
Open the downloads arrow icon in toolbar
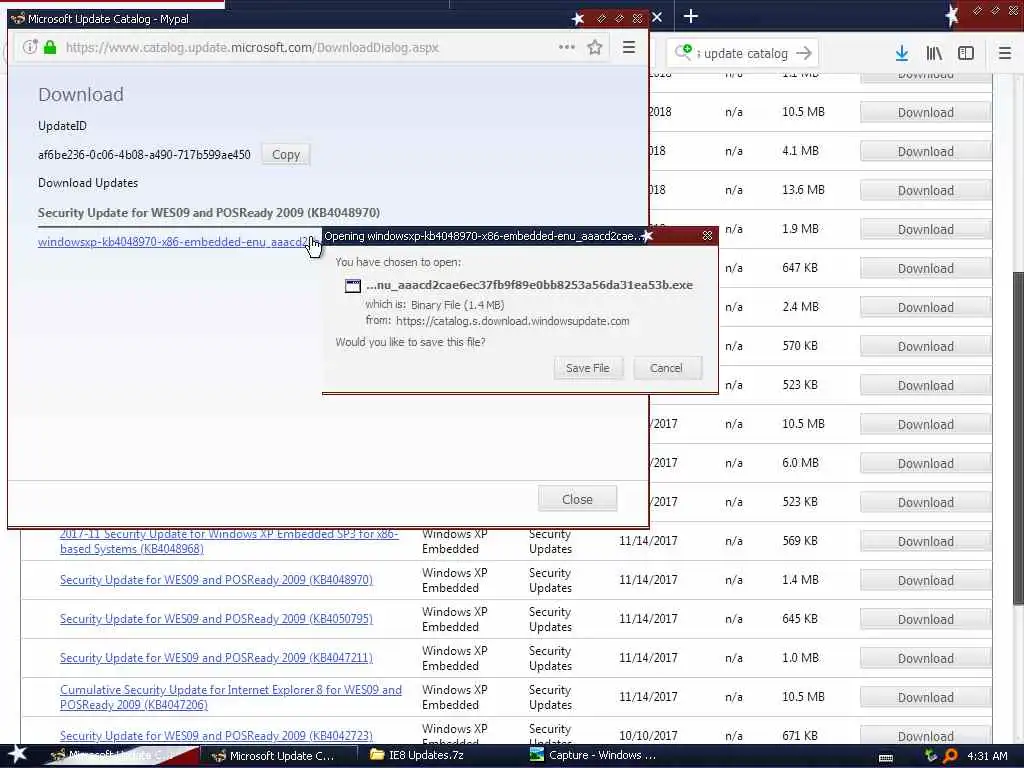pyautogui.click(x=901, y=53)
